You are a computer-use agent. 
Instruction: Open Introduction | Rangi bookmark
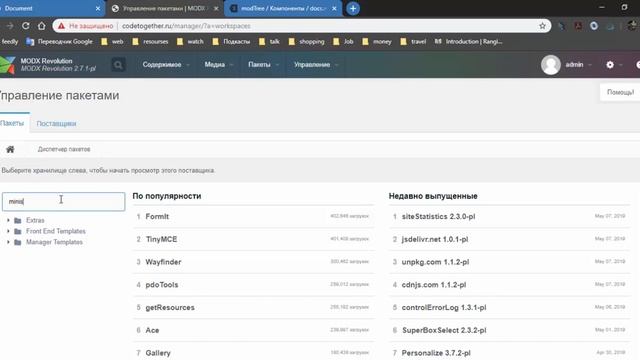(468, 41)
